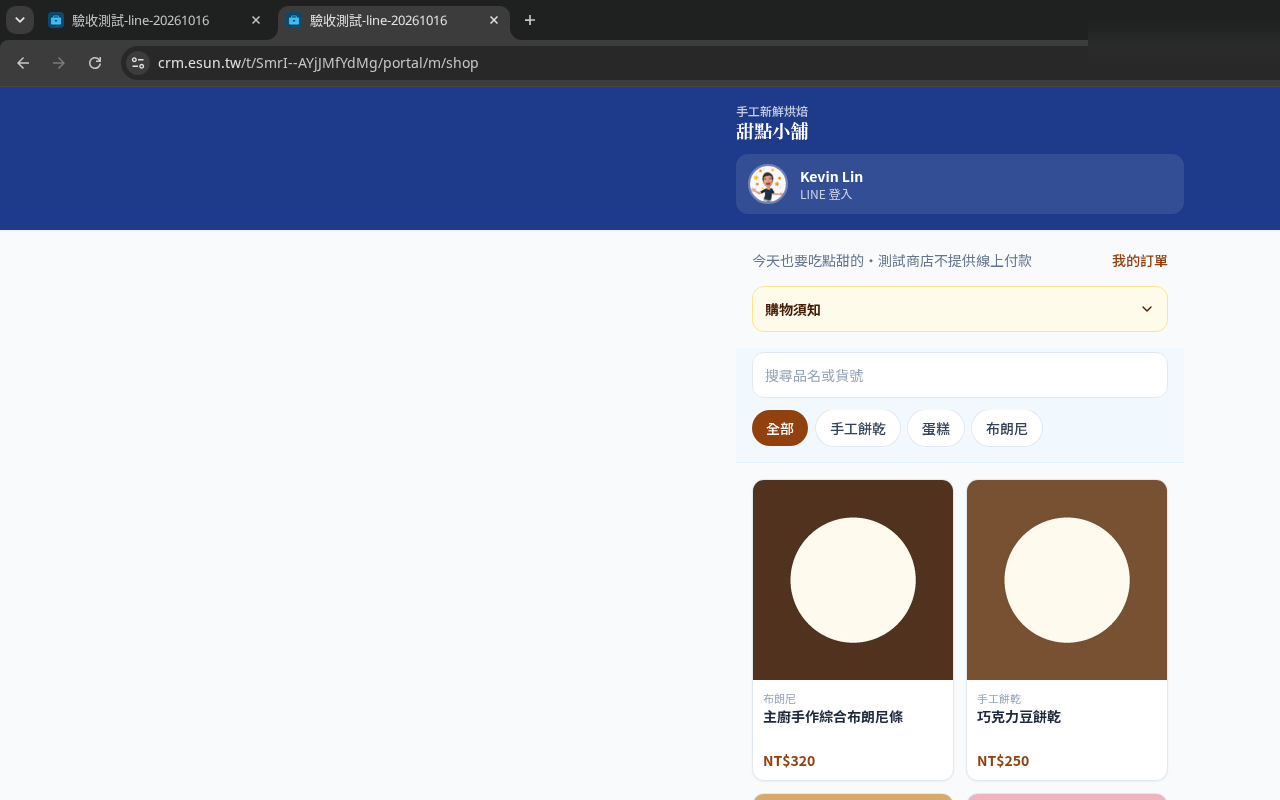Reload the current page
This screenshot has height=800, width=1280.
95,63
